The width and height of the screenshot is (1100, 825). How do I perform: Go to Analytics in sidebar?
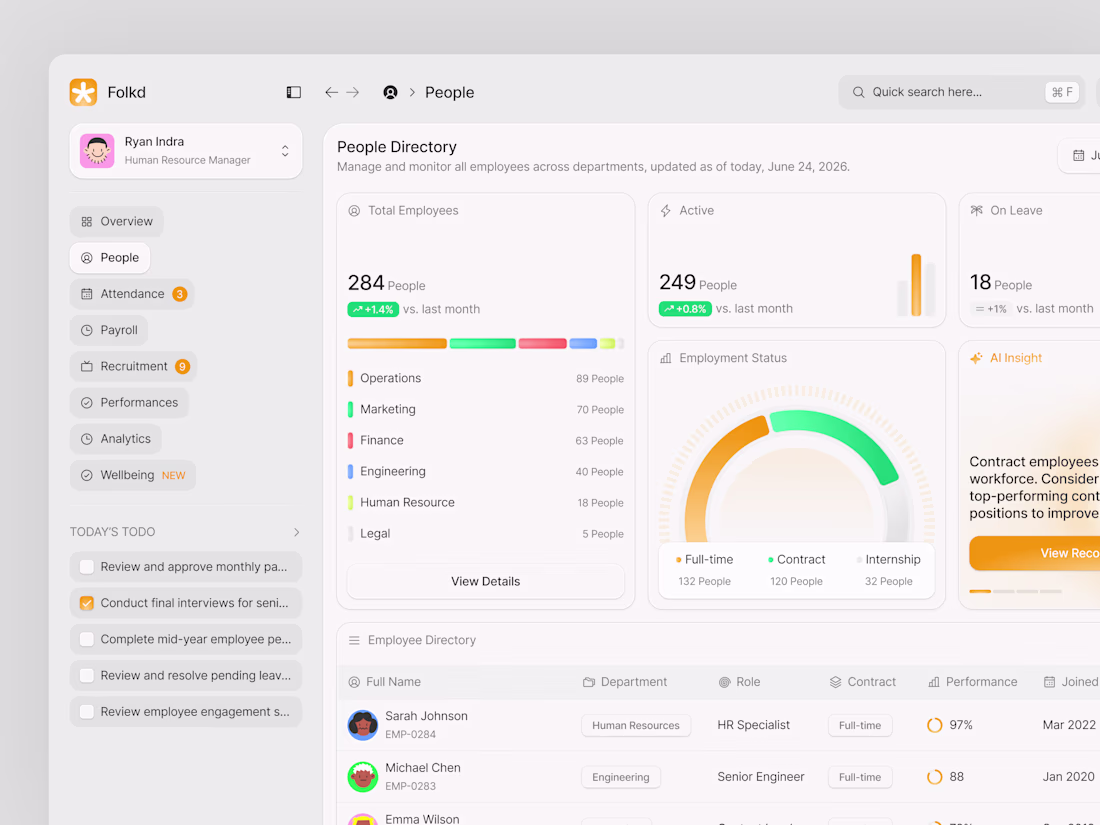tap(116, 439)
